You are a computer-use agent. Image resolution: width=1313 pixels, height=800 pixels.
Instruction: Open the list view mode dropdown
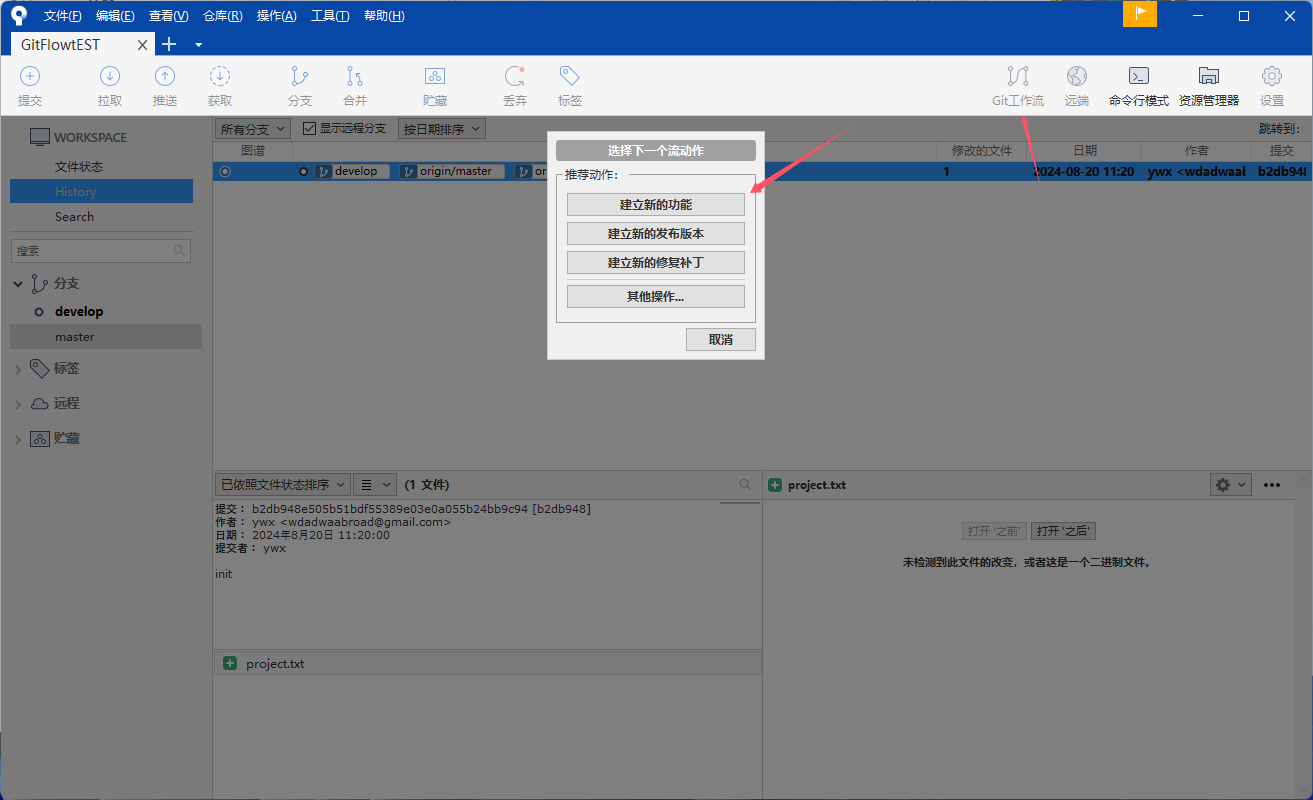click(375, 484)
